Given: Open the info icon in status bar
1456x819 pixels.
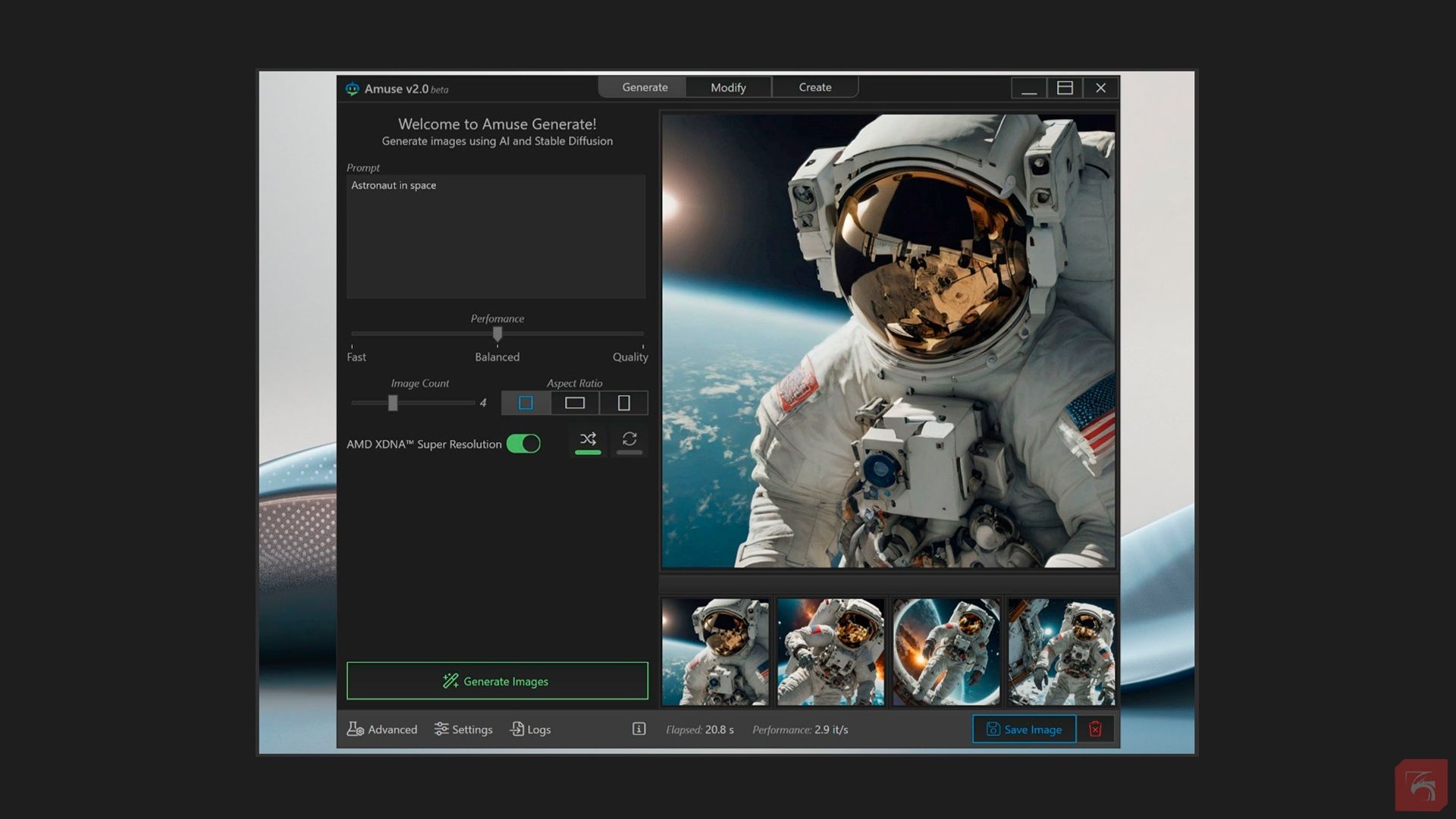Looking at the screenshot, I should coord(639,729).
